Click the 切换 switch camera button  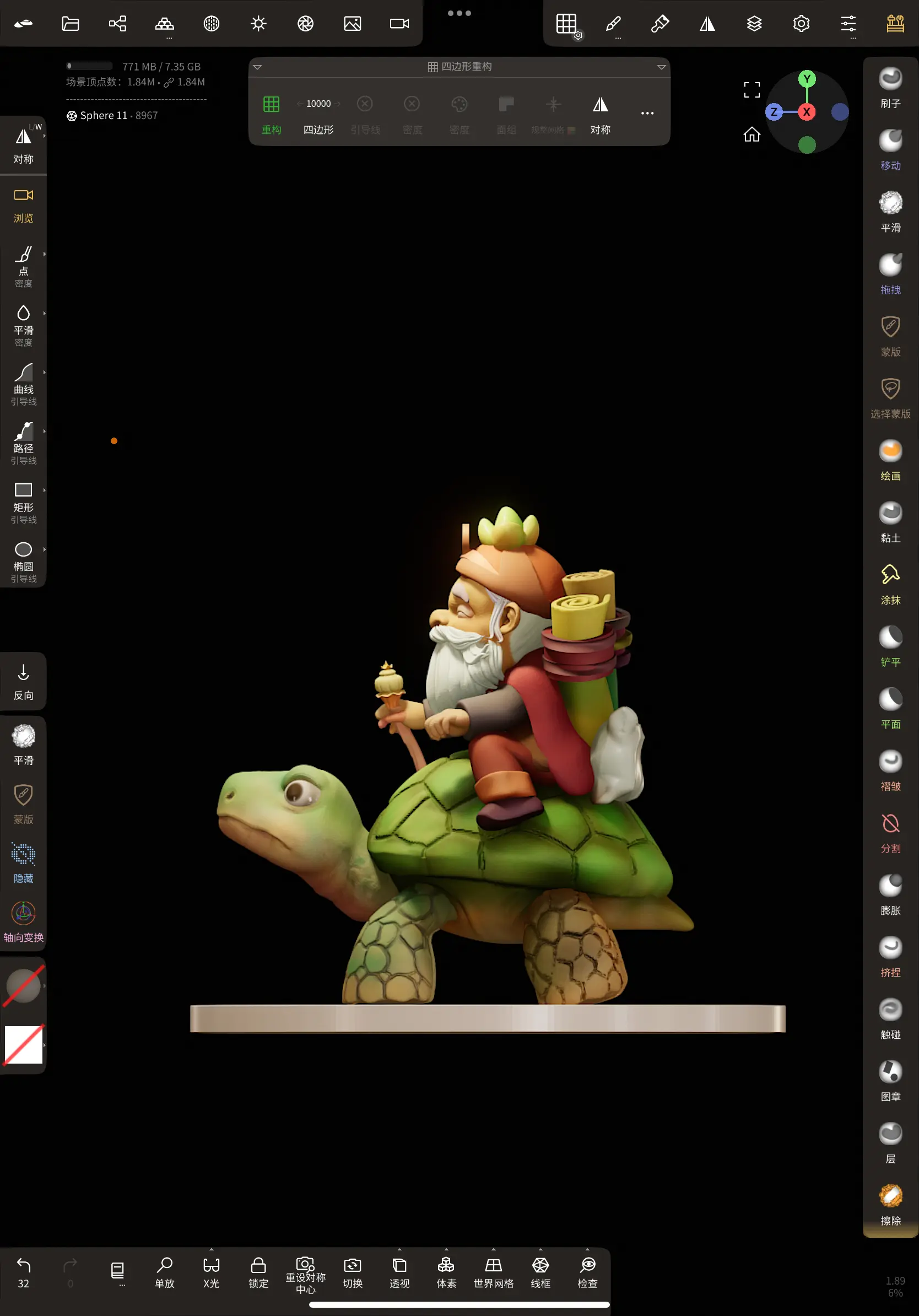coord(353,1274)
